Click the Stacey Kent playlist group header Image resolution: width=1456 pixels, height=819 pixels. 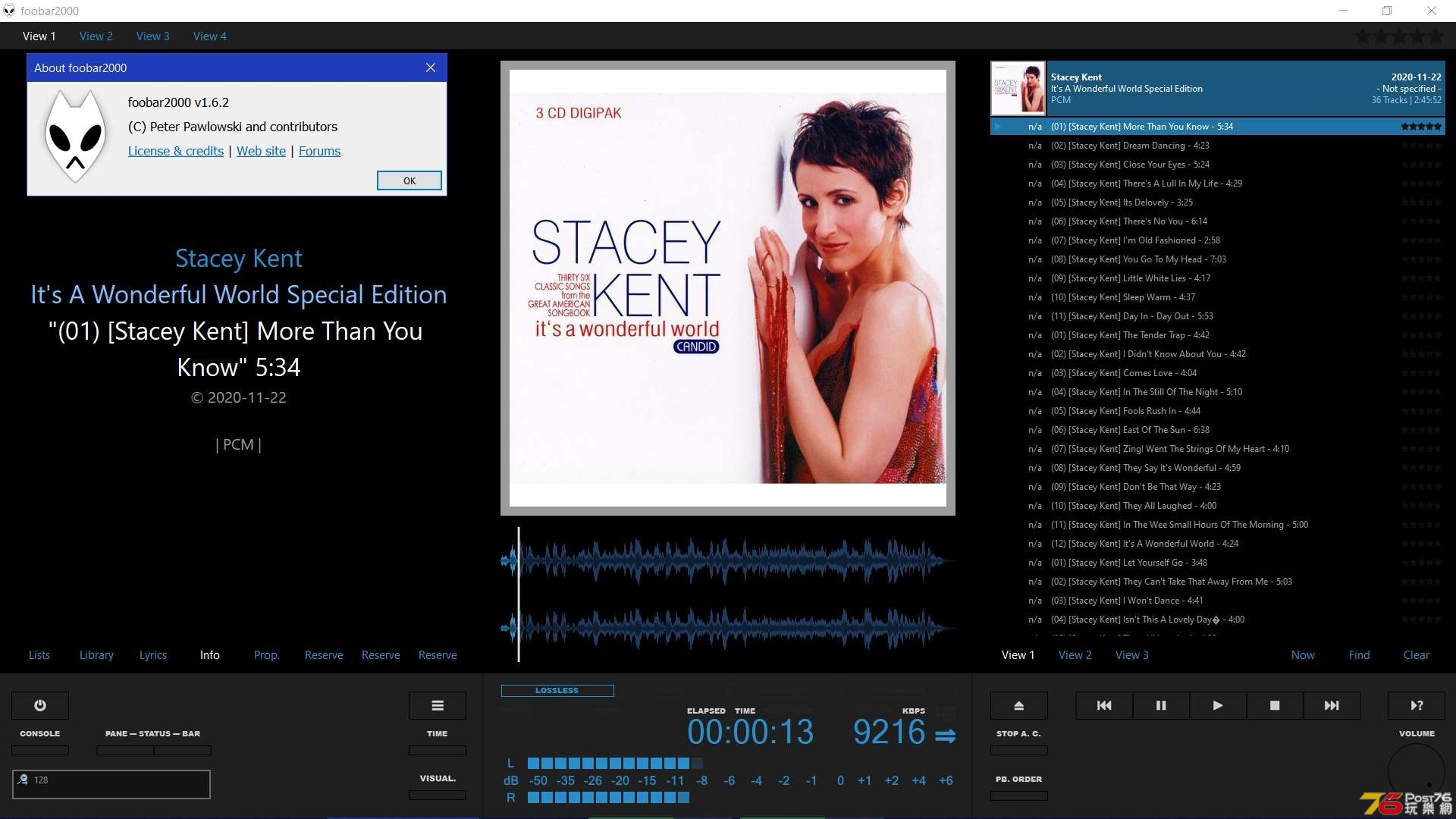tap(1217, 88)
